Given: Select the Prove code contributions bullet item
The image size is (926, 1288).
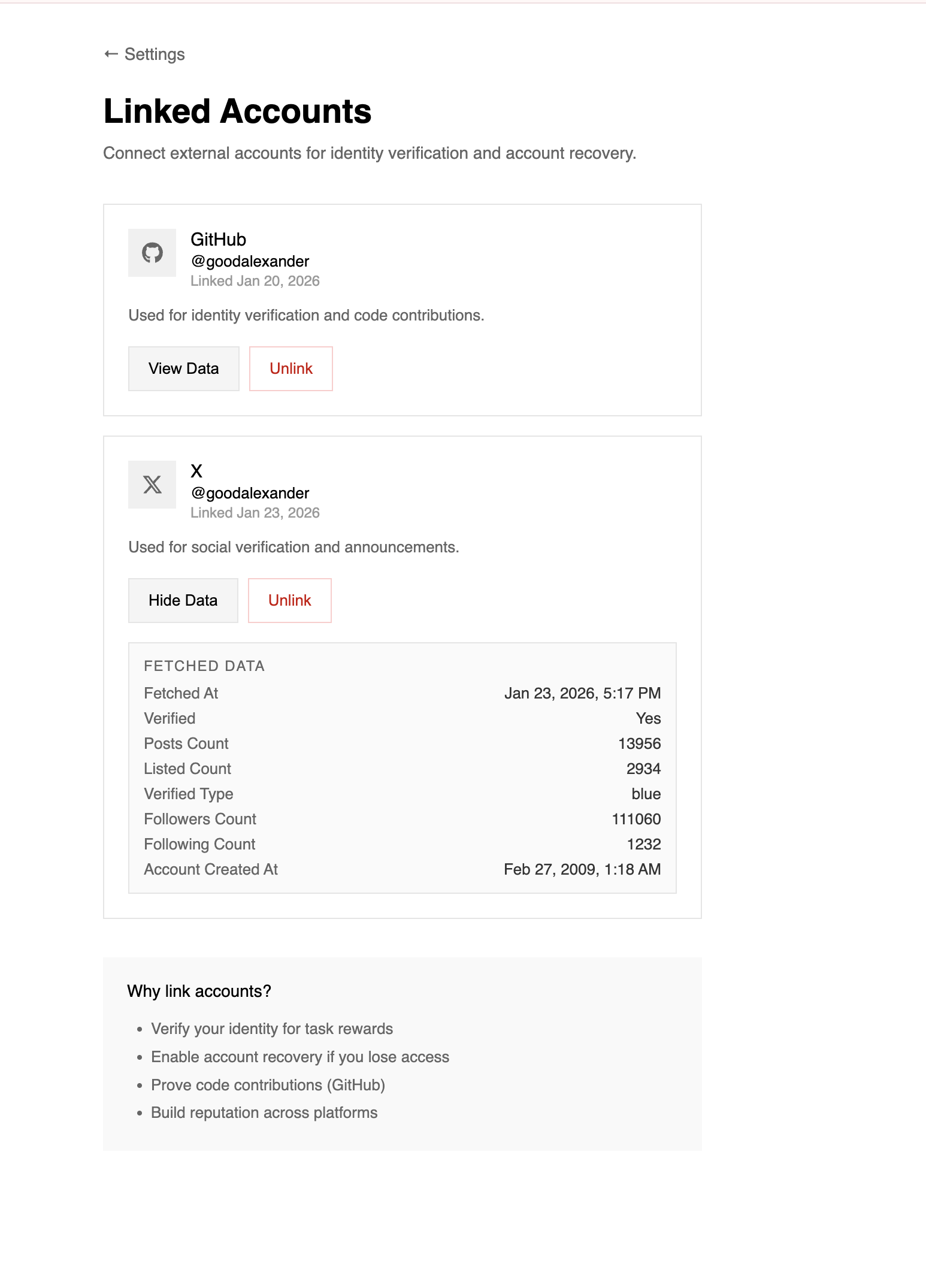Looking at the screenshot, I should (x=268, y=1085).
